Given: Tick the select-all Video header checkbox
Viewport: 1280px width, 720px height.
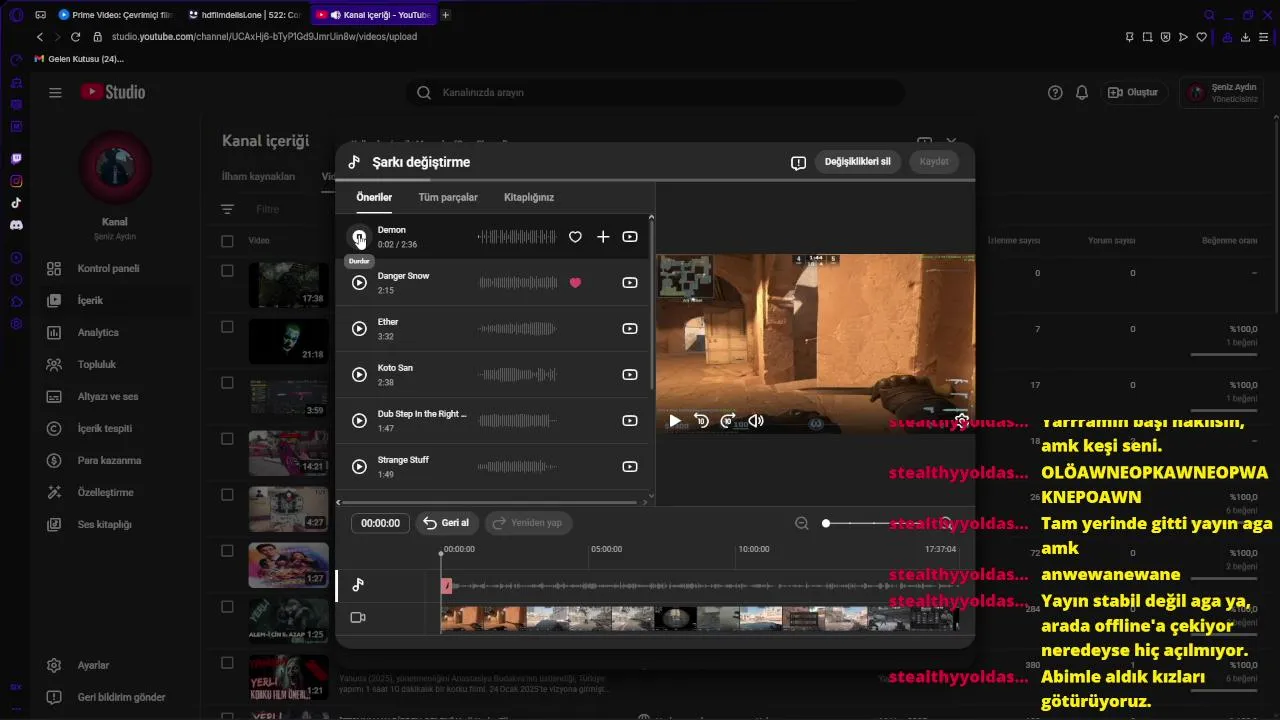Looking at the screenshot, I should click(227, 241).
